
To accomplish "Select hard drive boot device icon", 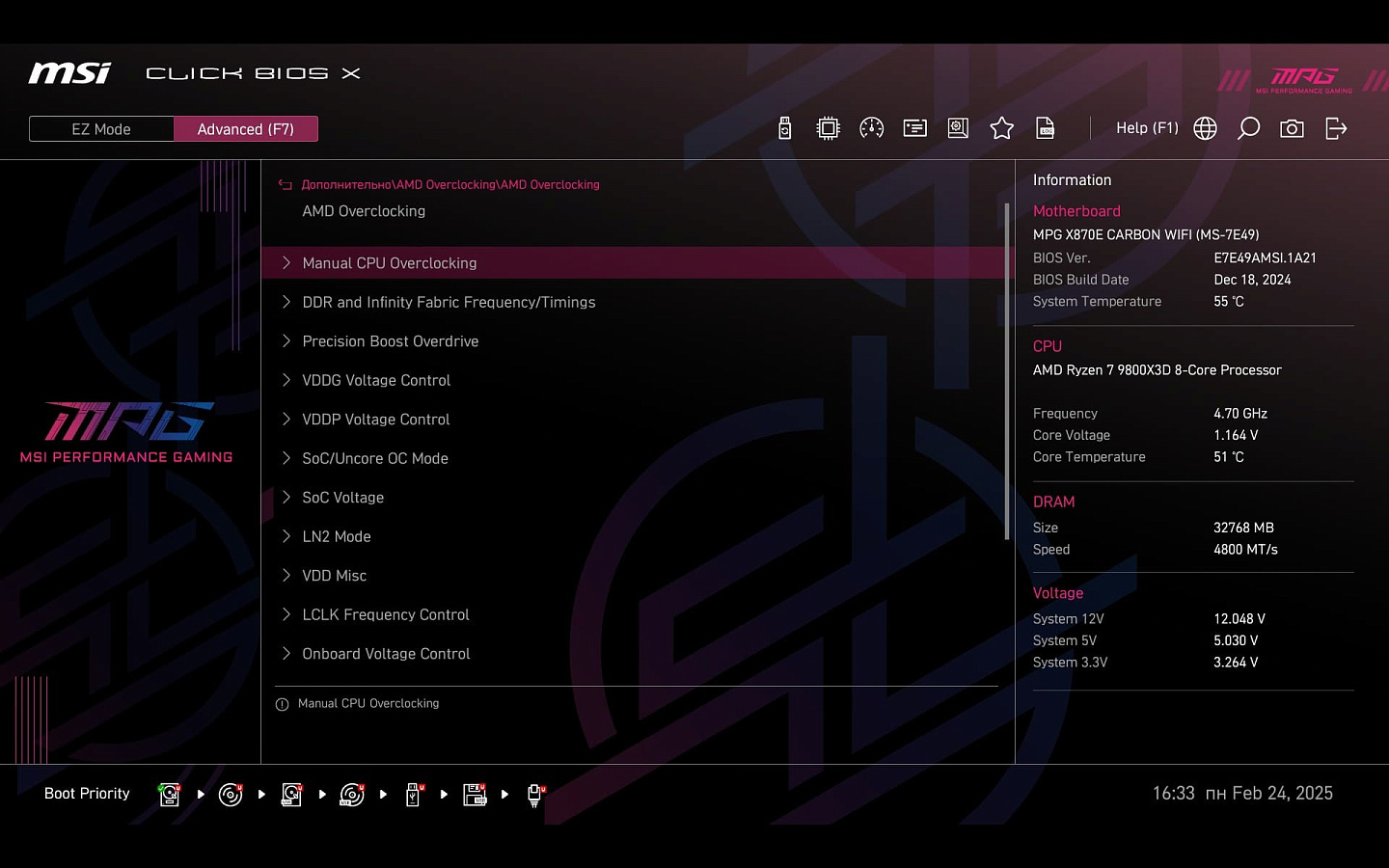I will click(x=170, y=794).
